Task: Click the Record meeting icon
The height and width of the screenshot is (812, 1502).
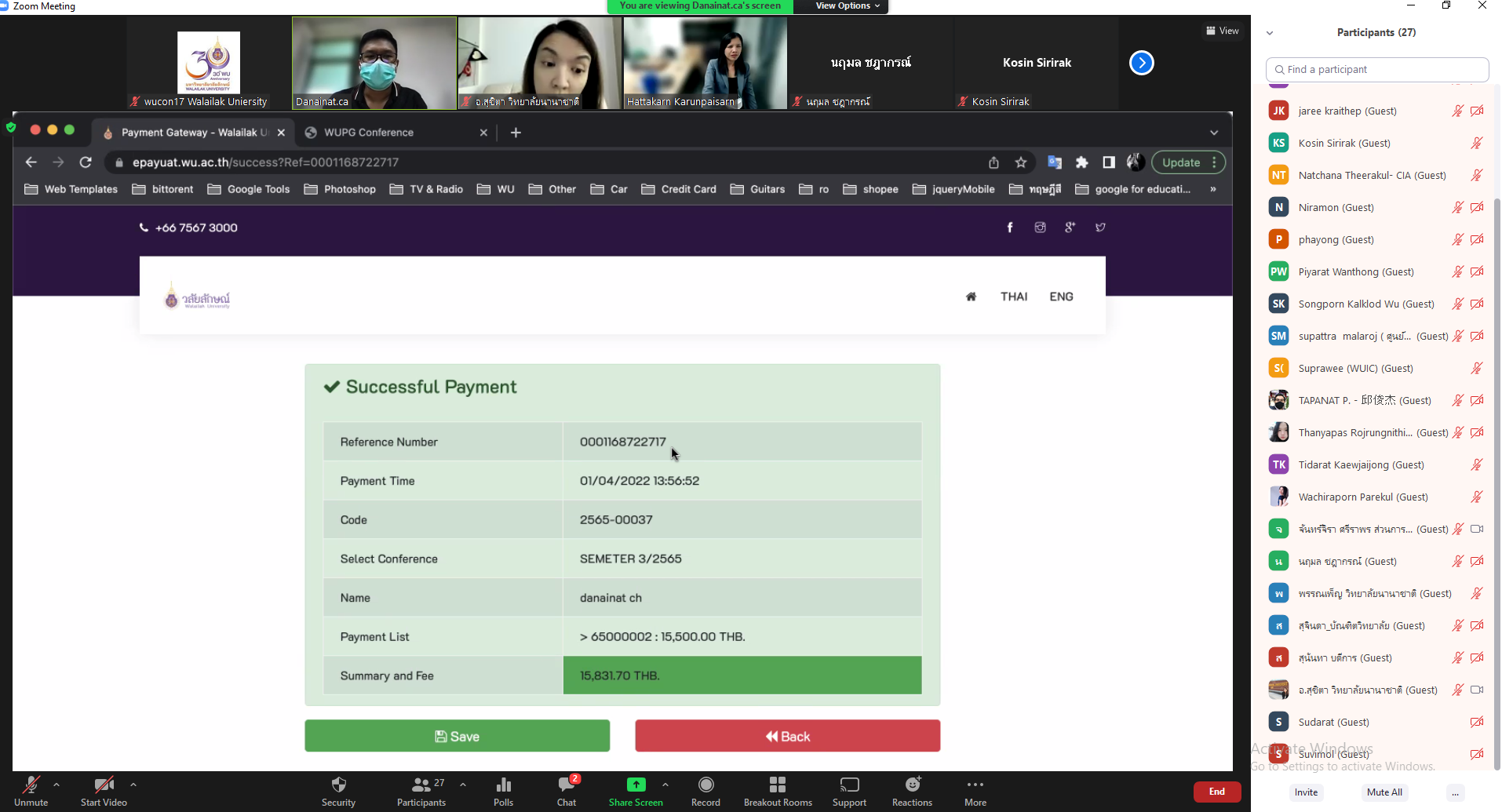Action: coord(705,785)
